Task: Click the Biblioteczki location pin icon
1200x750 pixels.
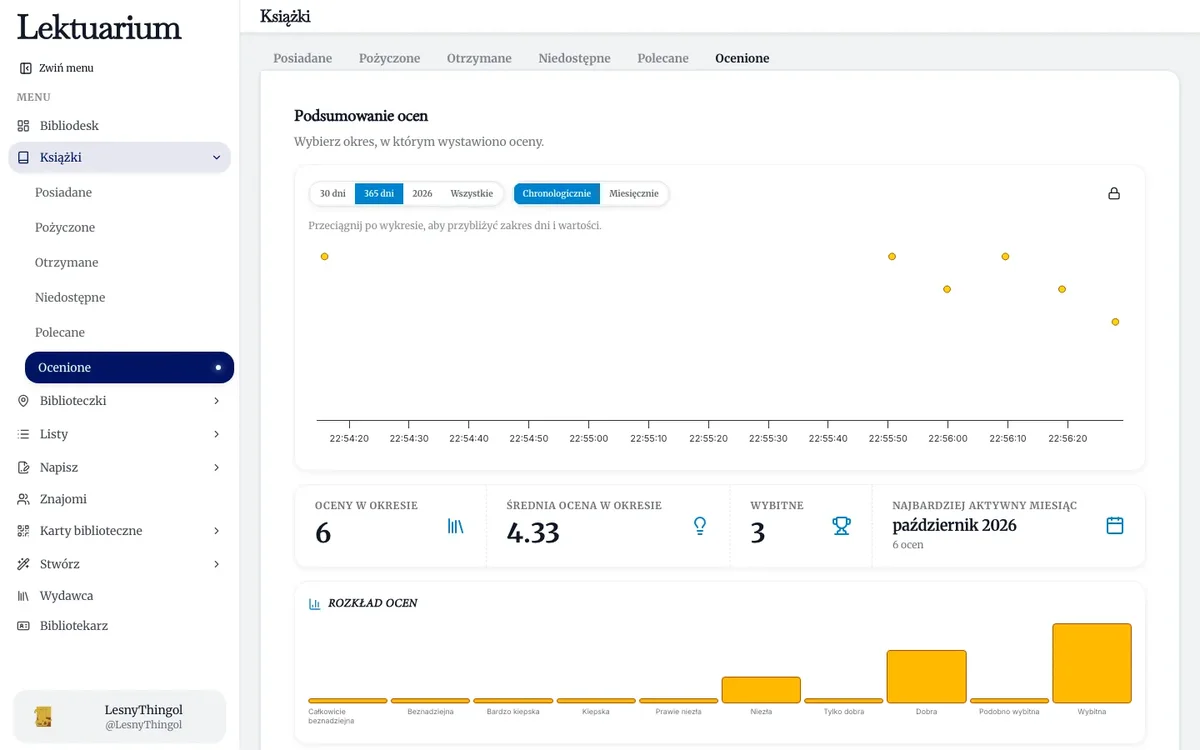Action: 24,401
